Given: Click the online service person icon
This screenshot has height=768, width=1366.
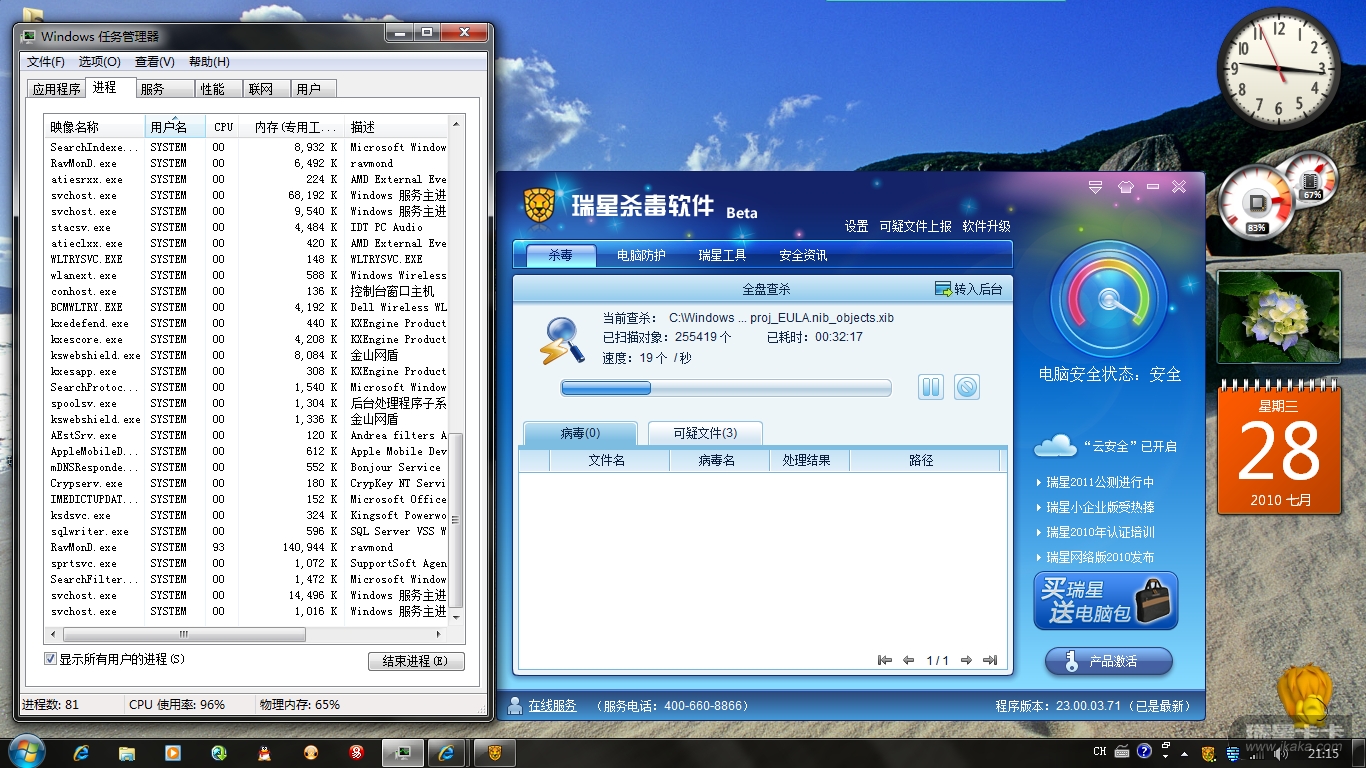Looking at the screenshot, I should click(x=515, y=705).
